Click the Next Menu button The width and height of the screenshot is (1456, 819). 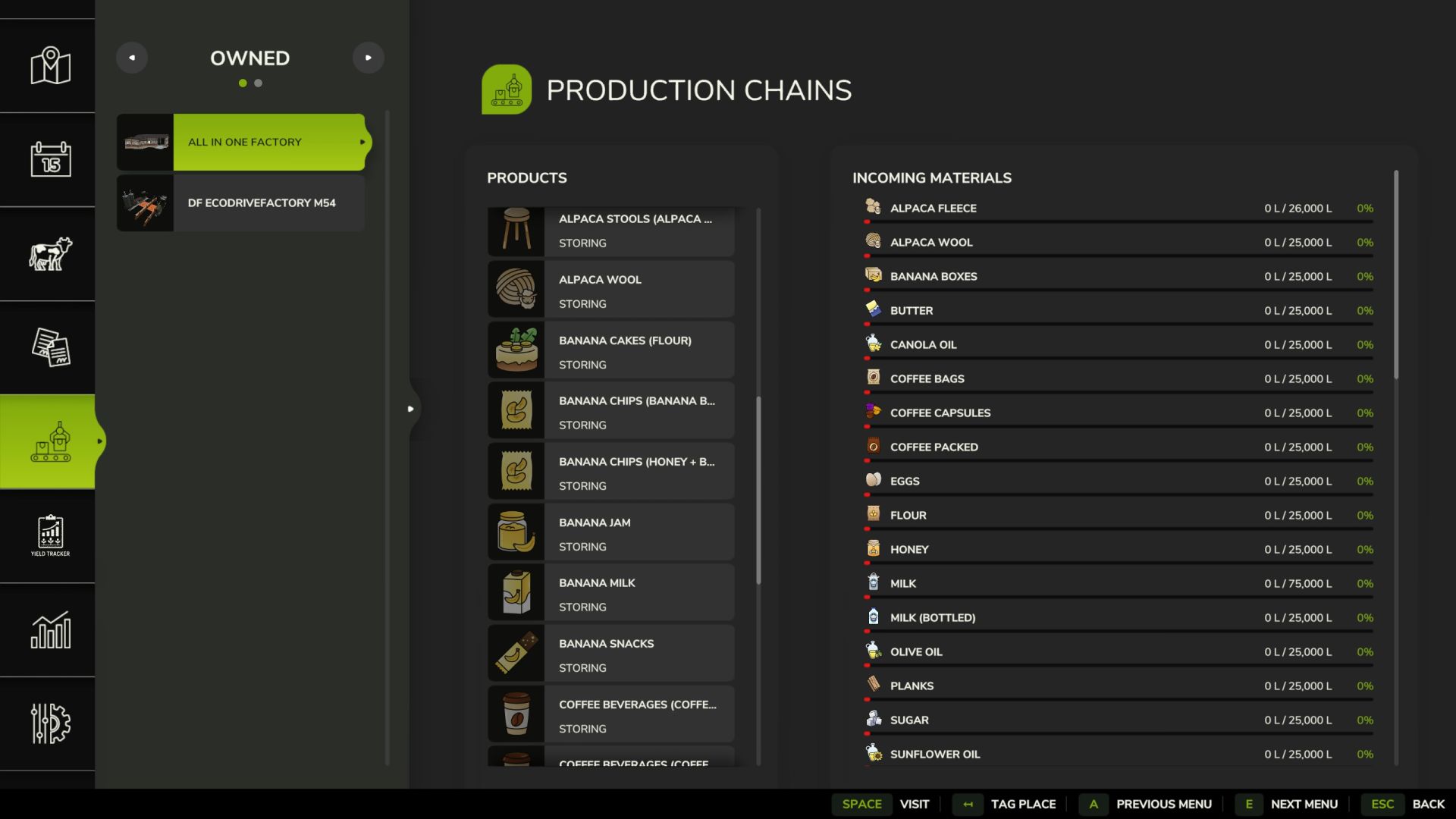point(1286,804)
